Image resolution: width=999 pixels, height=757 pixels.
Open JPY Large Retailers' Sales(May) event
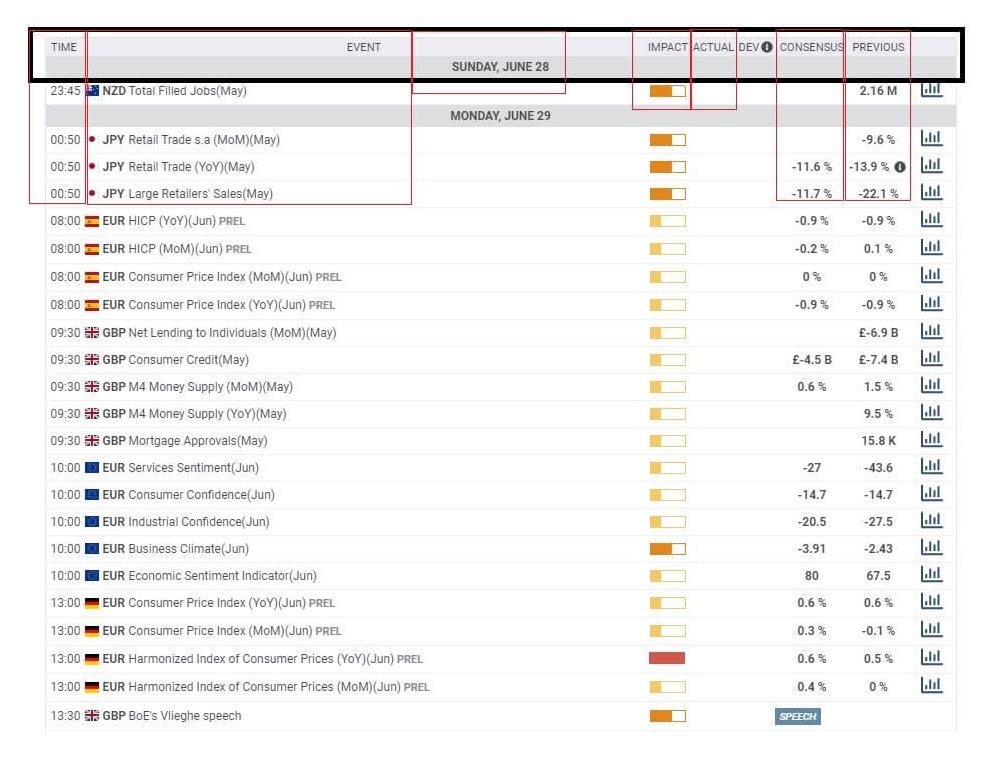[187, 194]
